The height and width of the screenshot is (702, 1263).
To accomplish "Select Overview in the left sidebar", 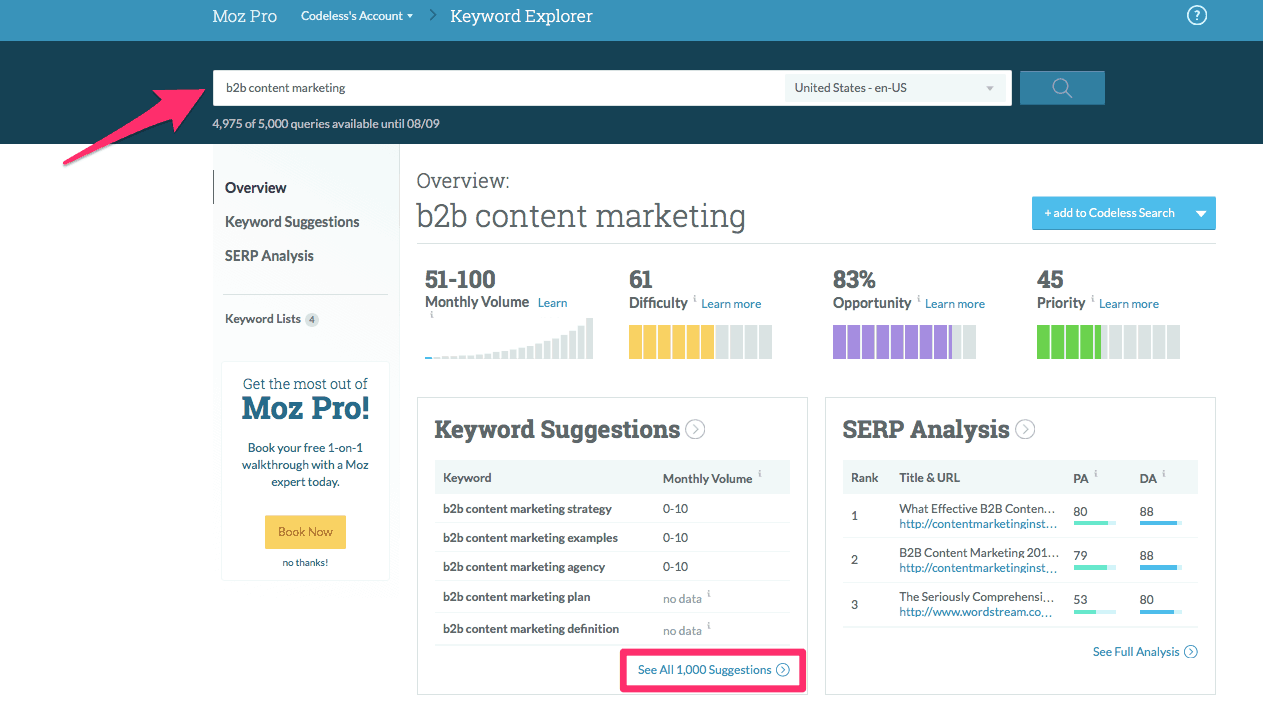I will pyautogui.click(x=256, y=188).
